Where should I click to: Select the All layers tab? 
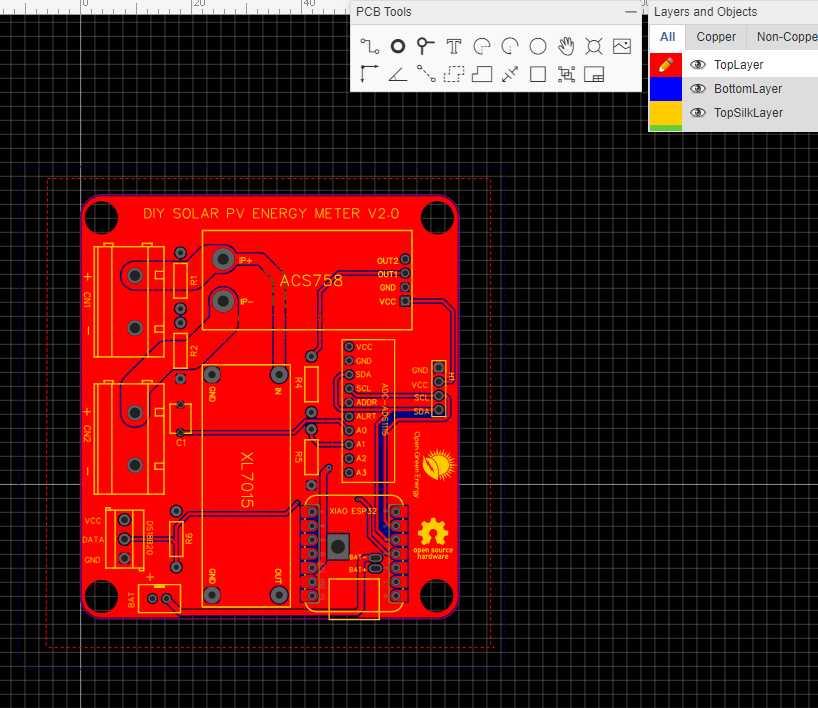click(667, 37)
